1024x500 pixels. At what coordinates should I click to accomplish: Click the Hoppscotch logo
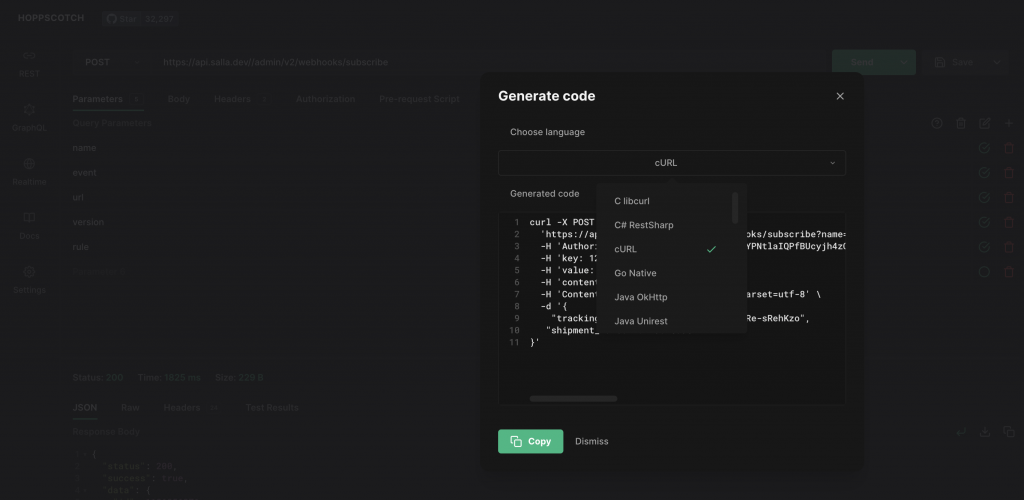click(51, 18)
